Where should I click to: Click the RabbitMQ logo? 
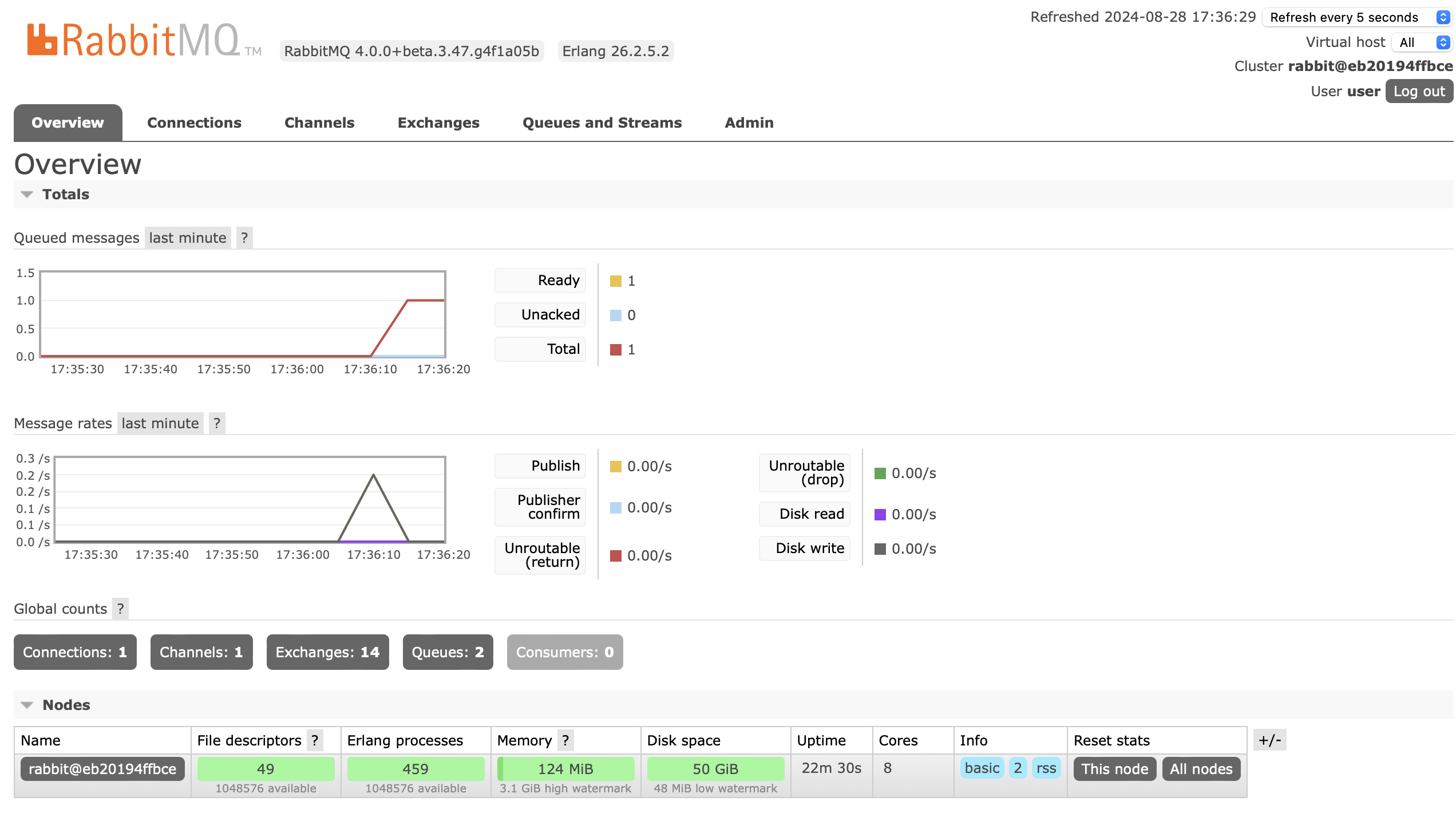coord(144,40)
